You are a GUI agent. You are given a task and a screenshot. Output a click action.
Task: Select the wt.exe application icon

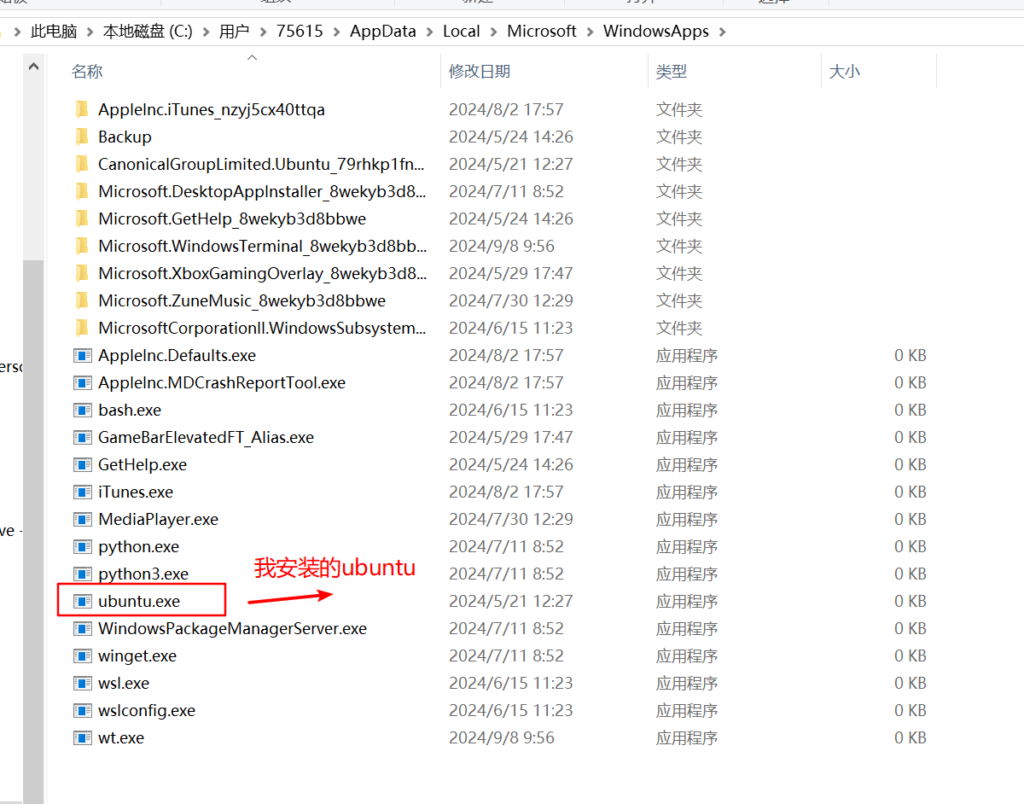click(82, 738)
